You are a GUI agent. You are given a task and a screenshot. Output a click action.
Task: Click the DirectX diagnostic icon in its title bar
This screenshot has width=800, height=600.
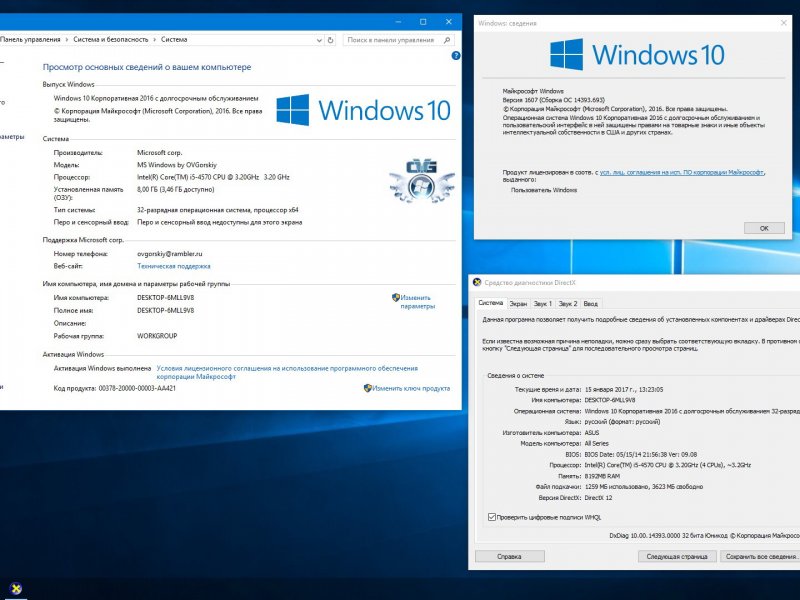[x=477, y=282]
